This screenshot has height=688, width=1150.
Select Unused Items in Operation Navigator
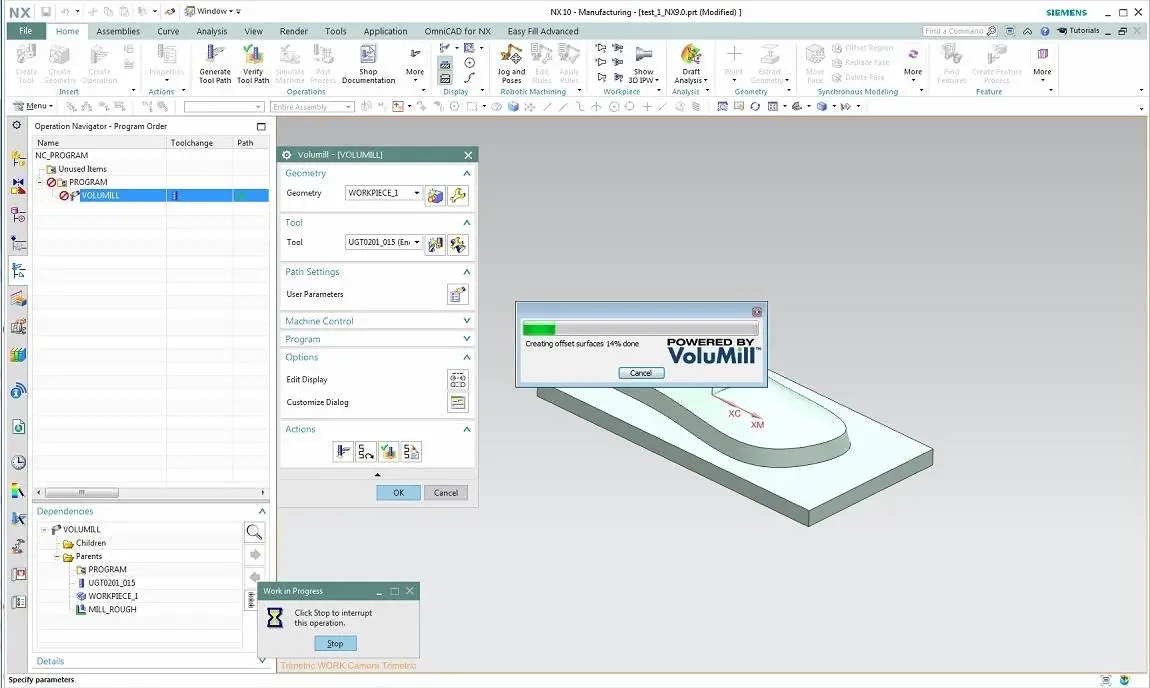tap(82, 169)
